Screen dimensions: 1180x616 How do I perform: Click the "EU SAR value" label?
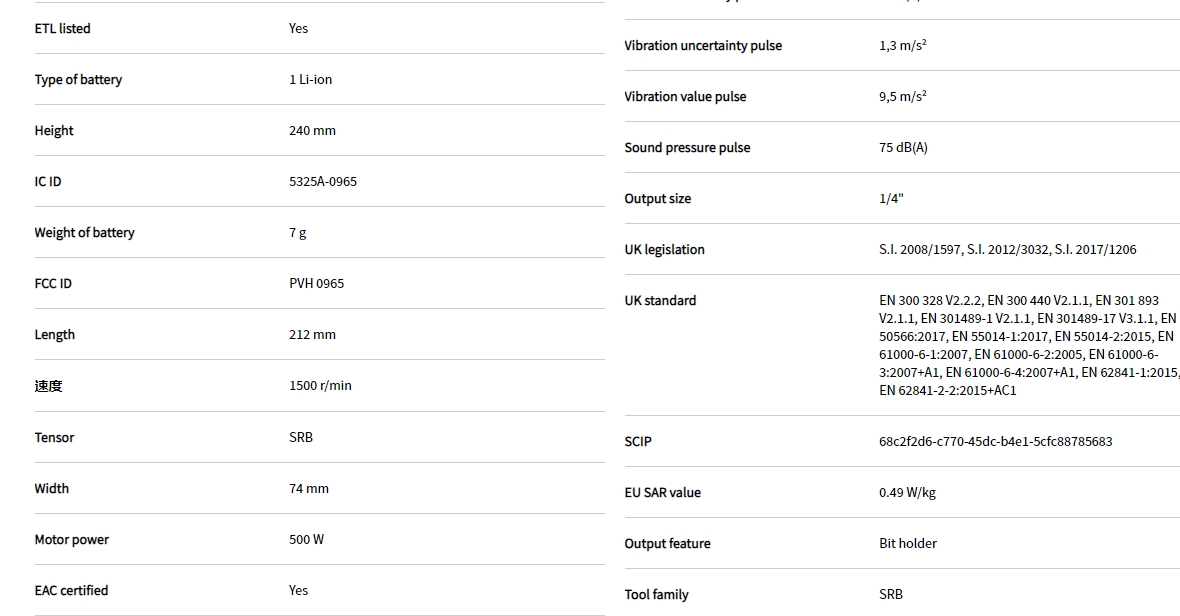coord(662,492)
